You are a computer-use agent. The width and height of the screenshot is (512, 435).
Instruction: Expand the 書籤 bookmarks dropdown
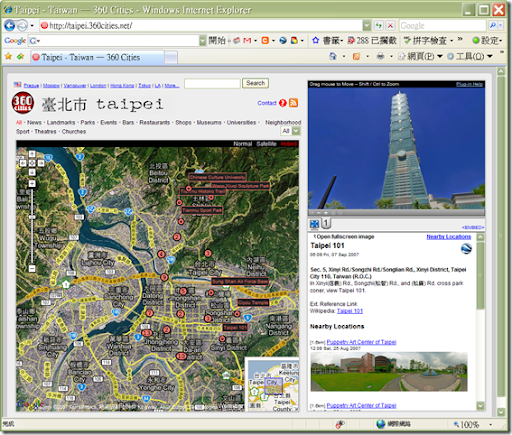point(342,41)
